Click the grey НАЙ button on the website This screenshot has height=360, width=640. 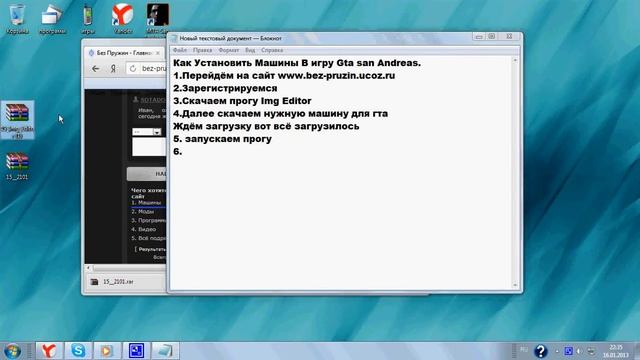[147, 174]
